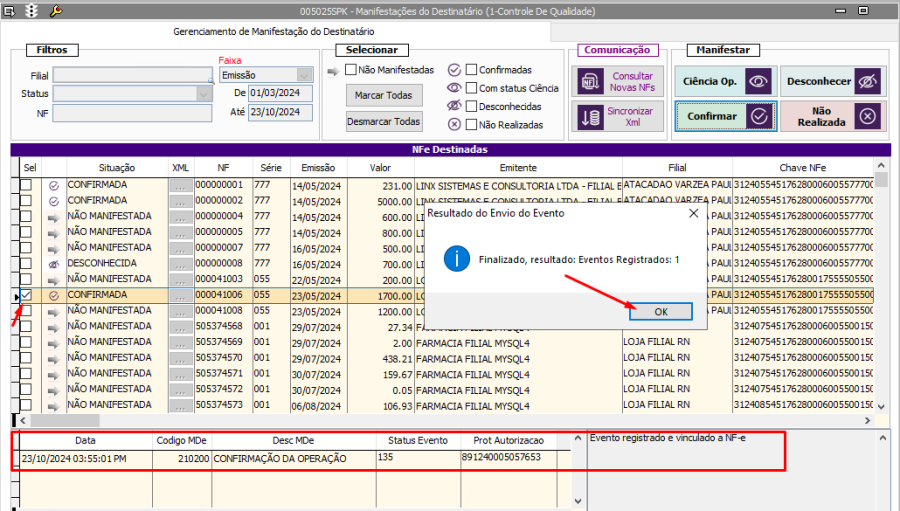Click the Não Realizada X icon
Viewport: 900px width, 511px height.
click(866, 116)
